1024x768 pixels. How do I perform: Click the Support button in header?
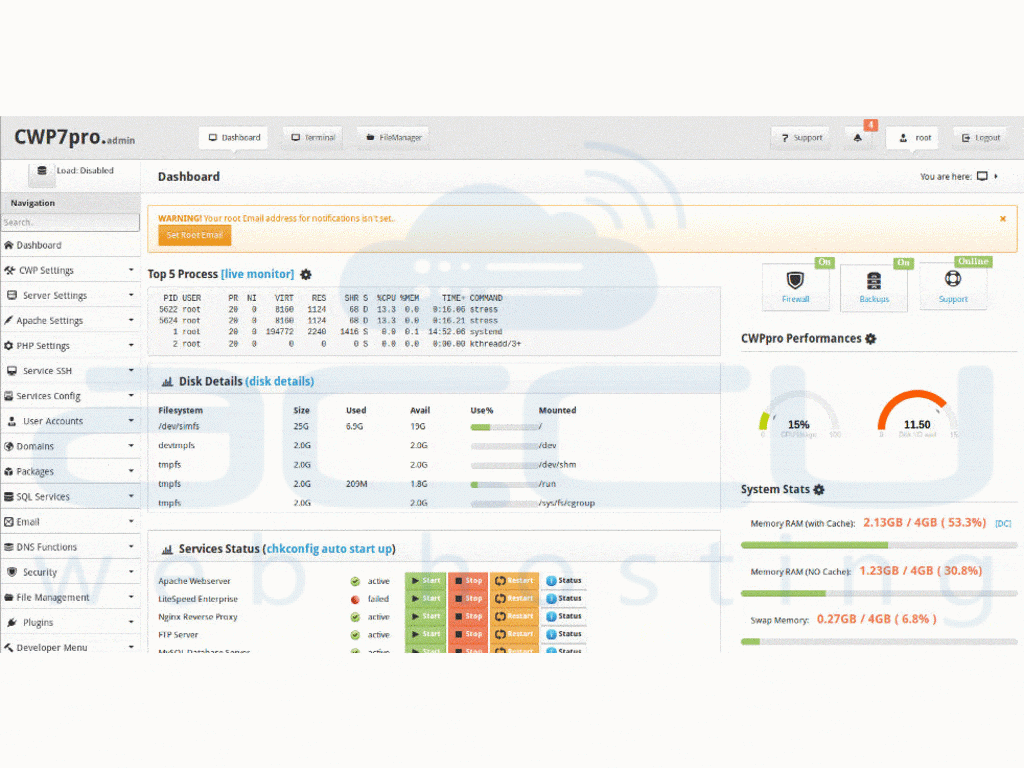tap(801, 138)
